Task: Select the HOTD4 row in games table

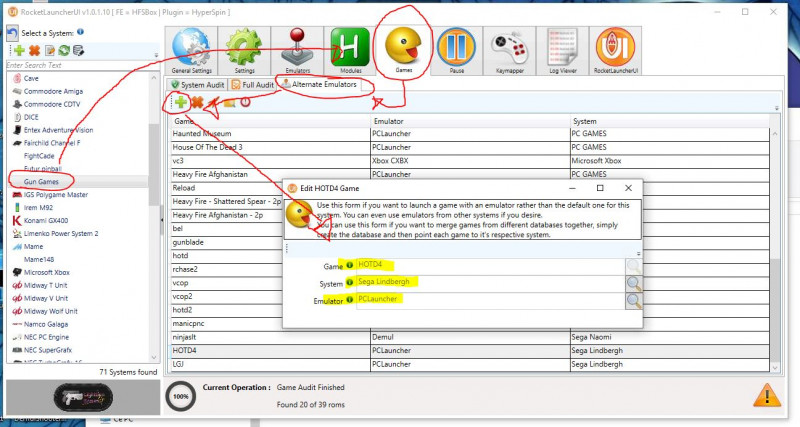Action: tap(470, 350)
